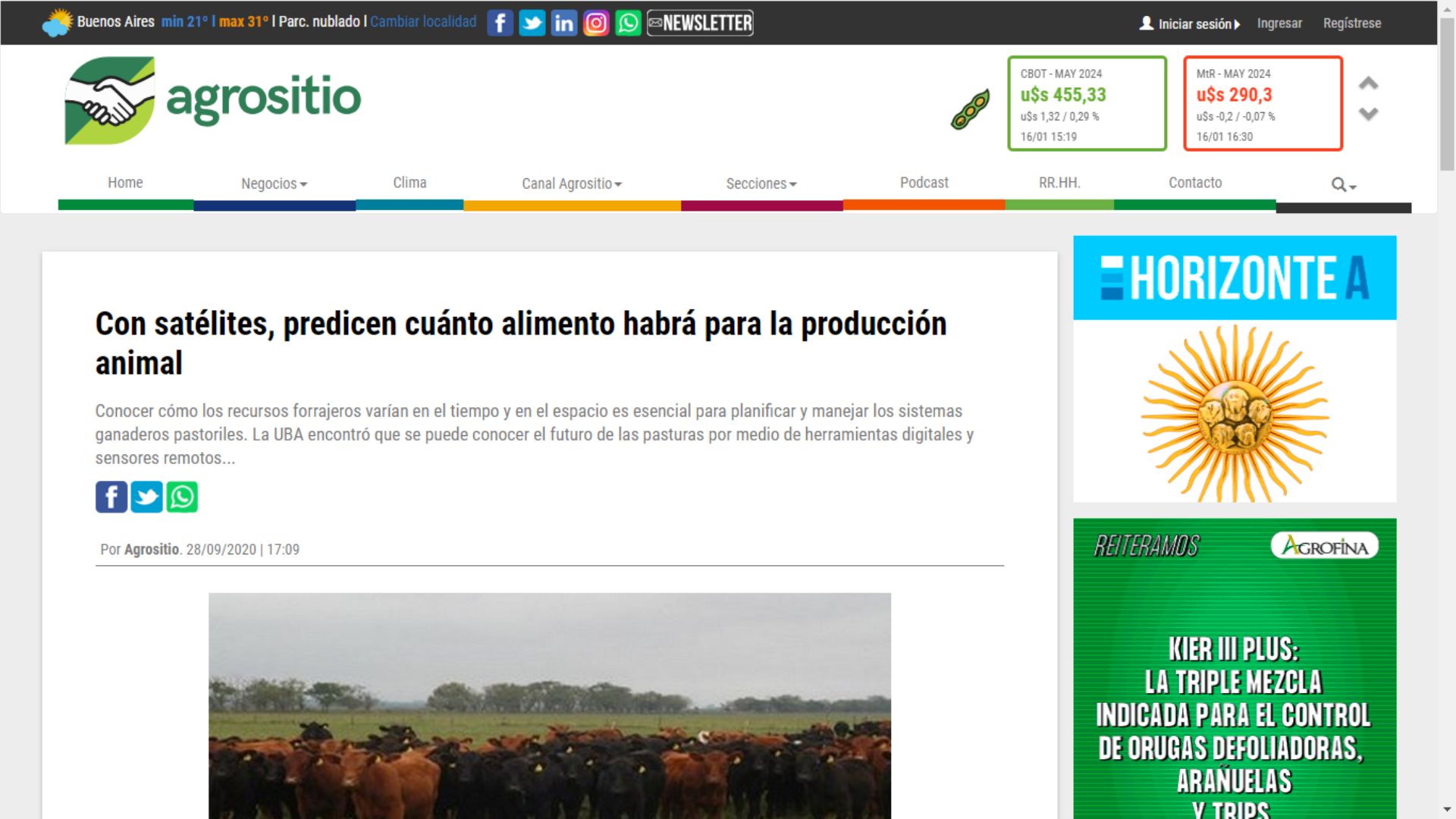Share article on Twitter icon

pyautogui.click(x=146, y=497)
